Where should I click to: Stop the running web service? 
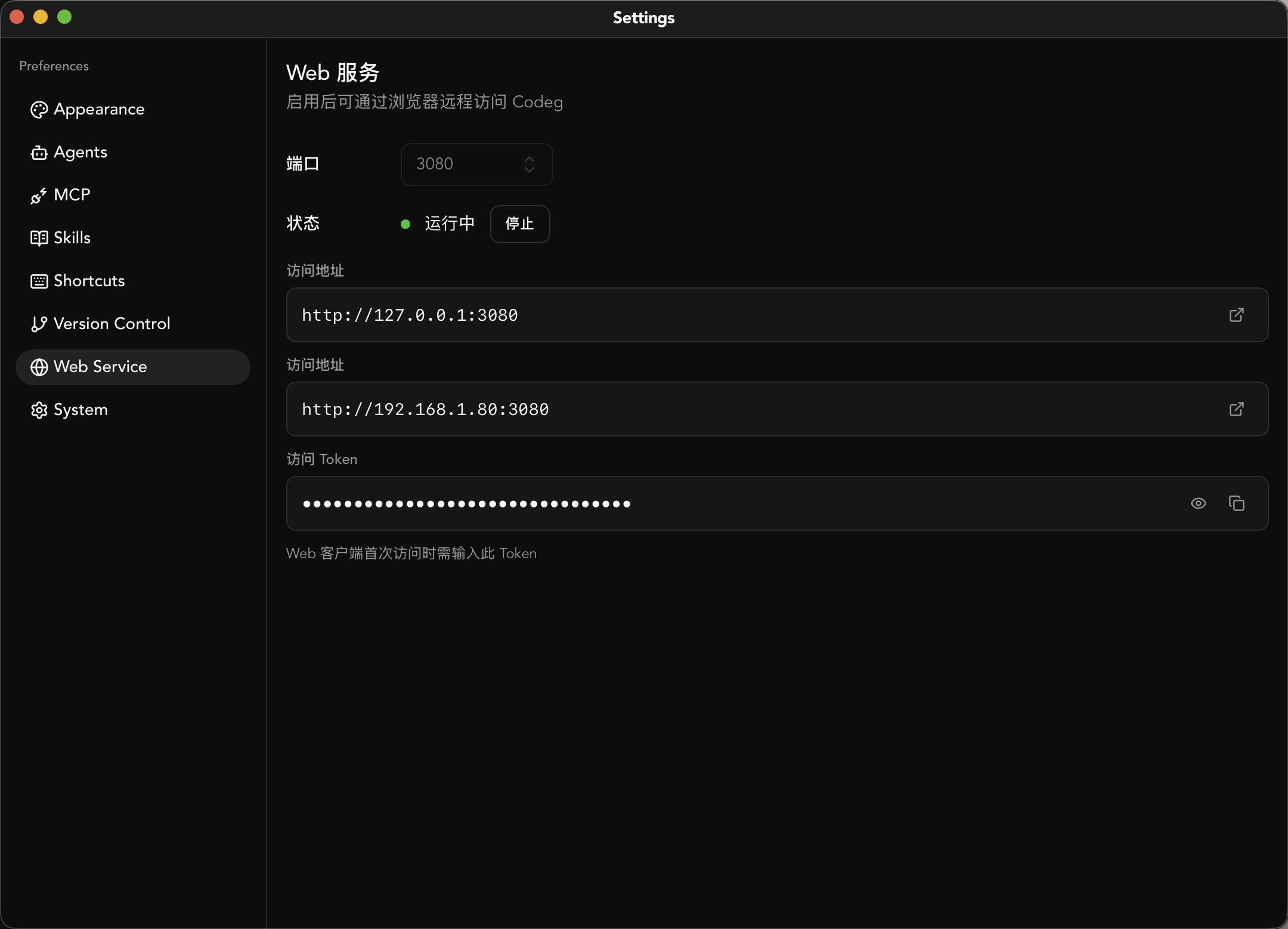pyautogui.click(x=520, y=224)
